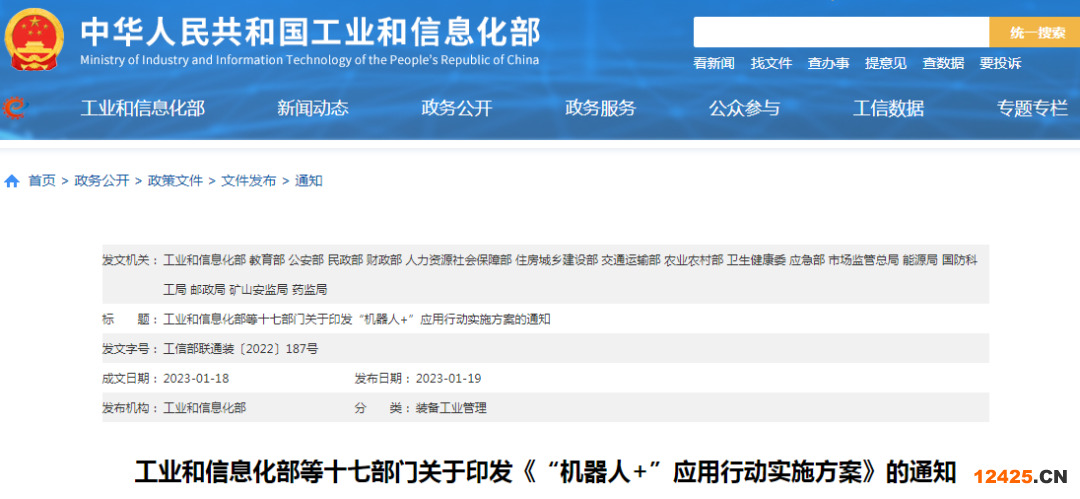Click the bold article headline about 机器人+
Screen dimensions: 1080x499
[x=545, y=473]
